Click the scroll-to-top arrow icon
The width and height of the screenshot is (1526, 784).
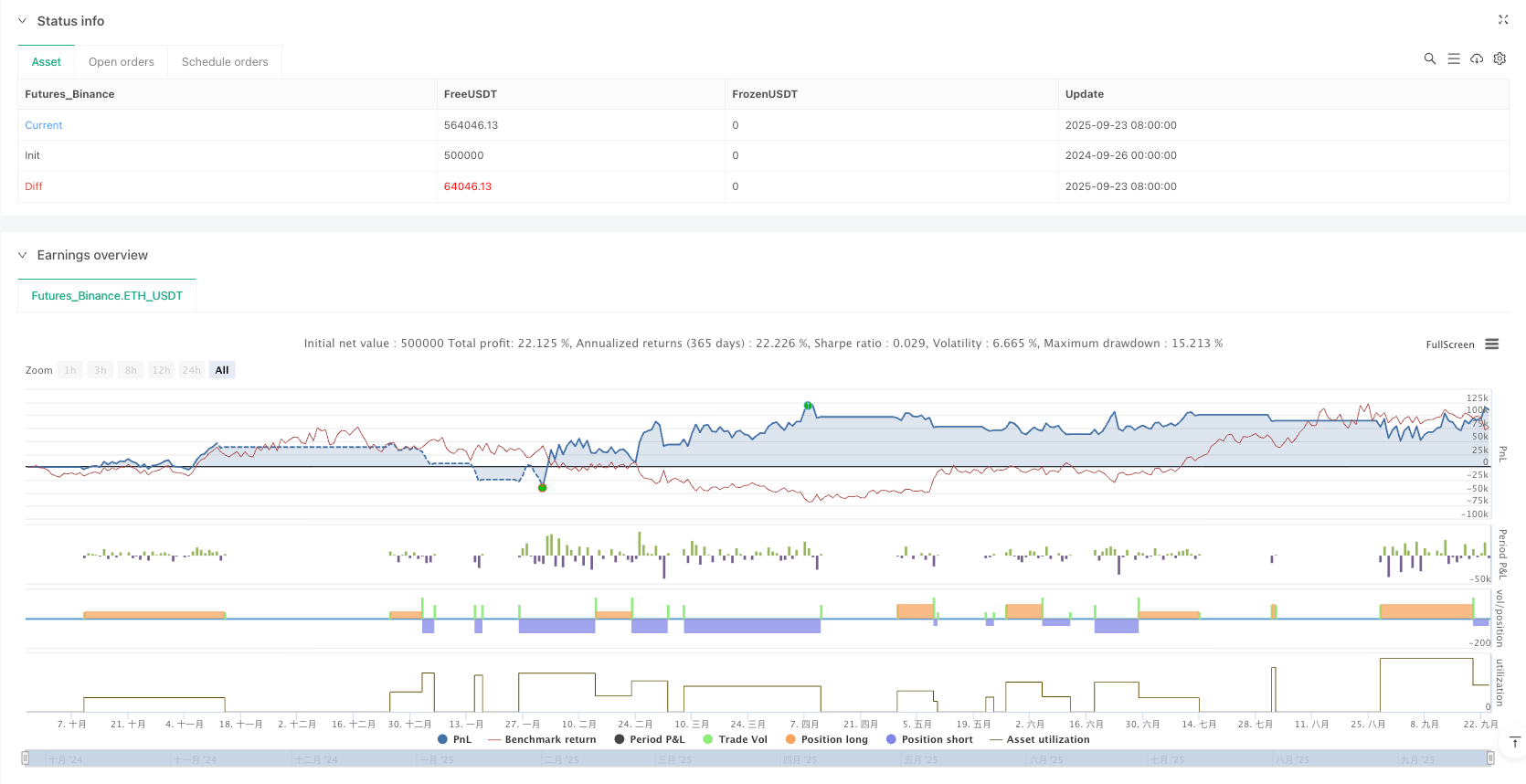coord(1514,742)
